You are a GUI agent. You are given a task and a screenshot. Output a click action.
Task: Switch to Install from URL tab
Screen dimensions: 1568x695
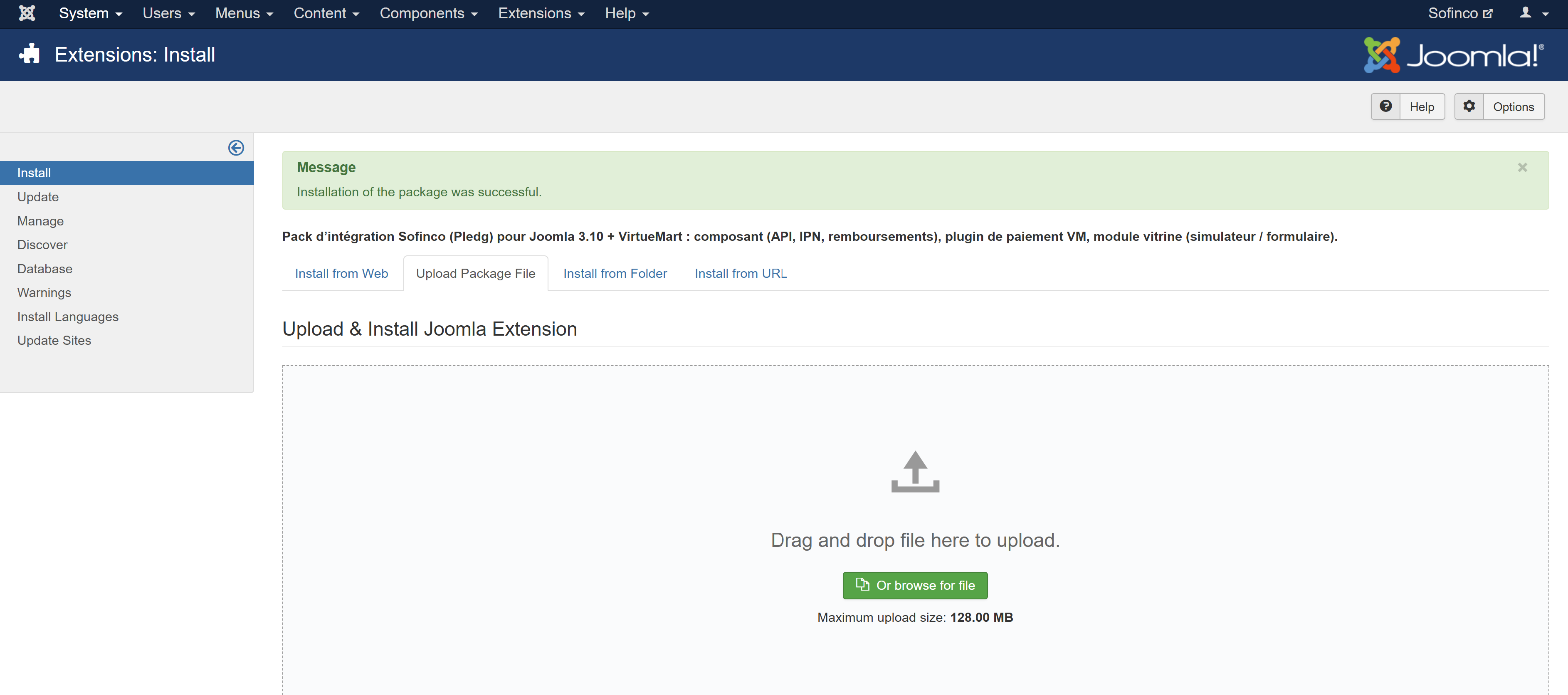[740, 274]
